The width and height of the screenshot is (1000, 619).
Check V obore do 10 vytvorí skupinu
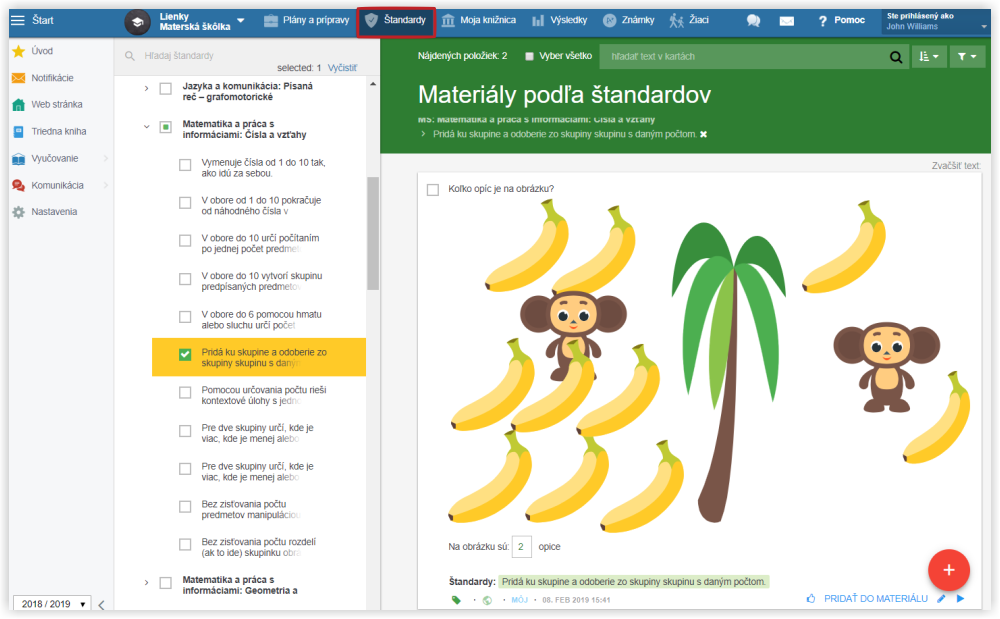(x=185, y=279)
